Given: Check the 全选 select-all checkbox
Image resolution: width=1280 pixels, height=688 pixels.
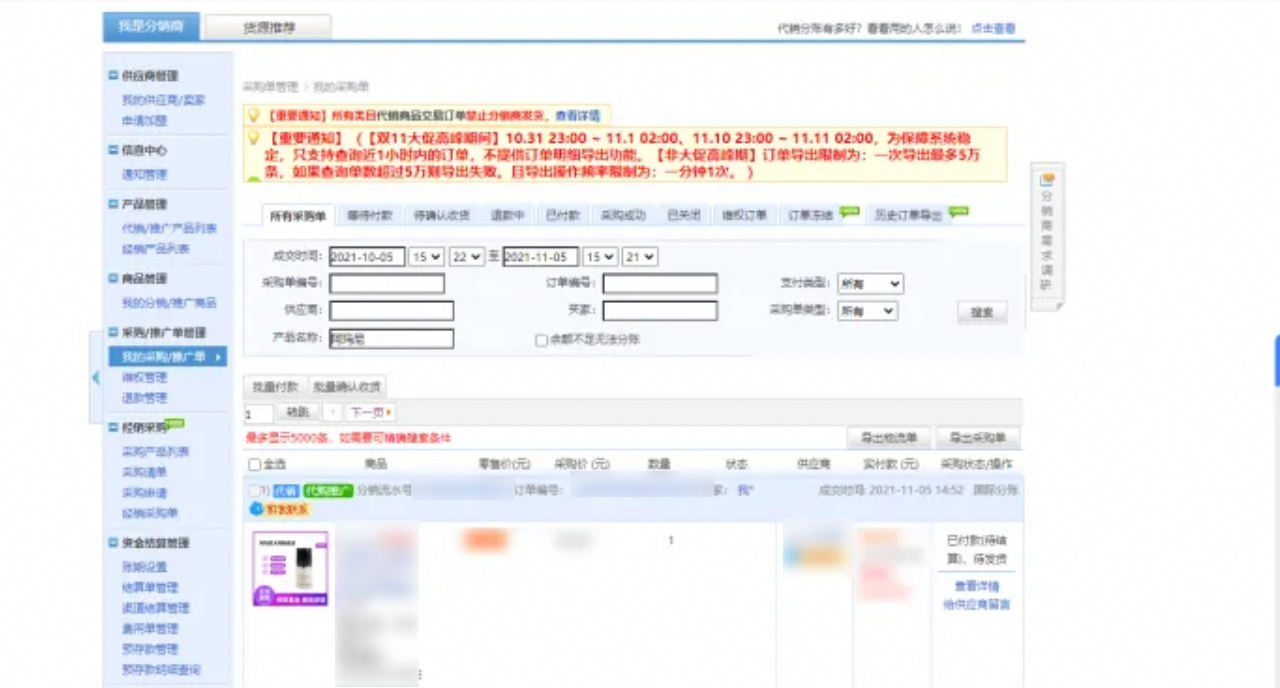Looking at the screenshot, I should tap(254, 465).
